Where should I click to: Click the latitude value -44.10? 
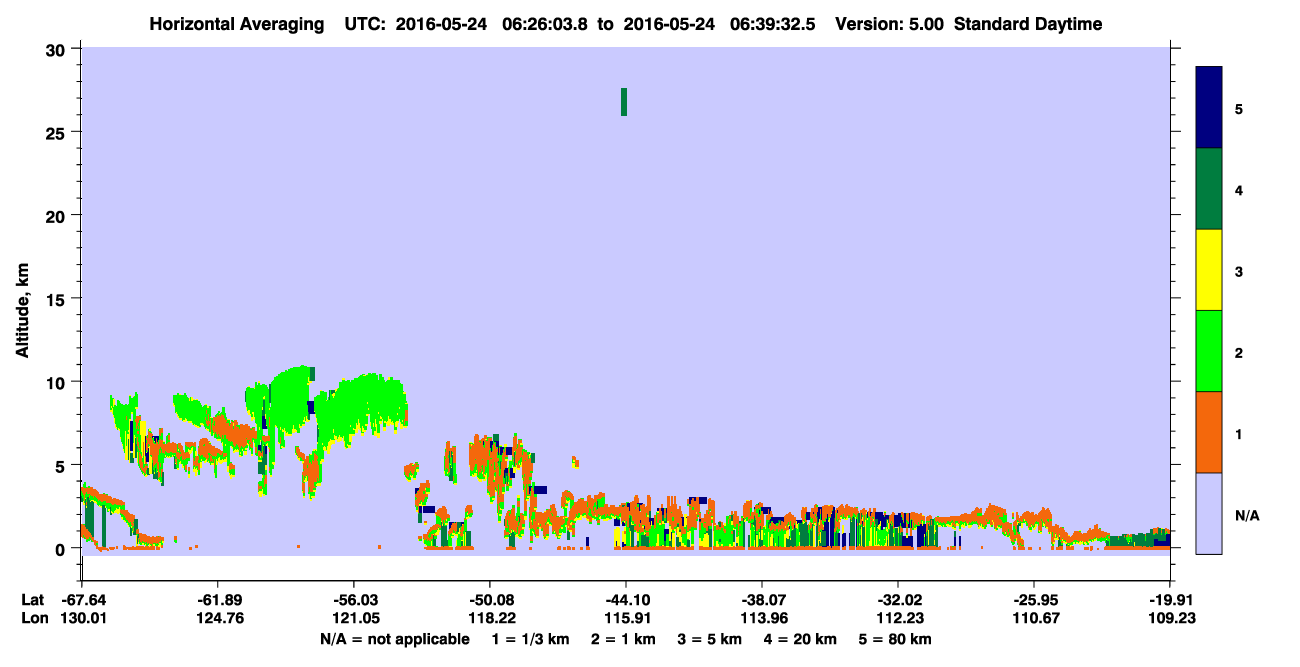[x=626, y=600]
